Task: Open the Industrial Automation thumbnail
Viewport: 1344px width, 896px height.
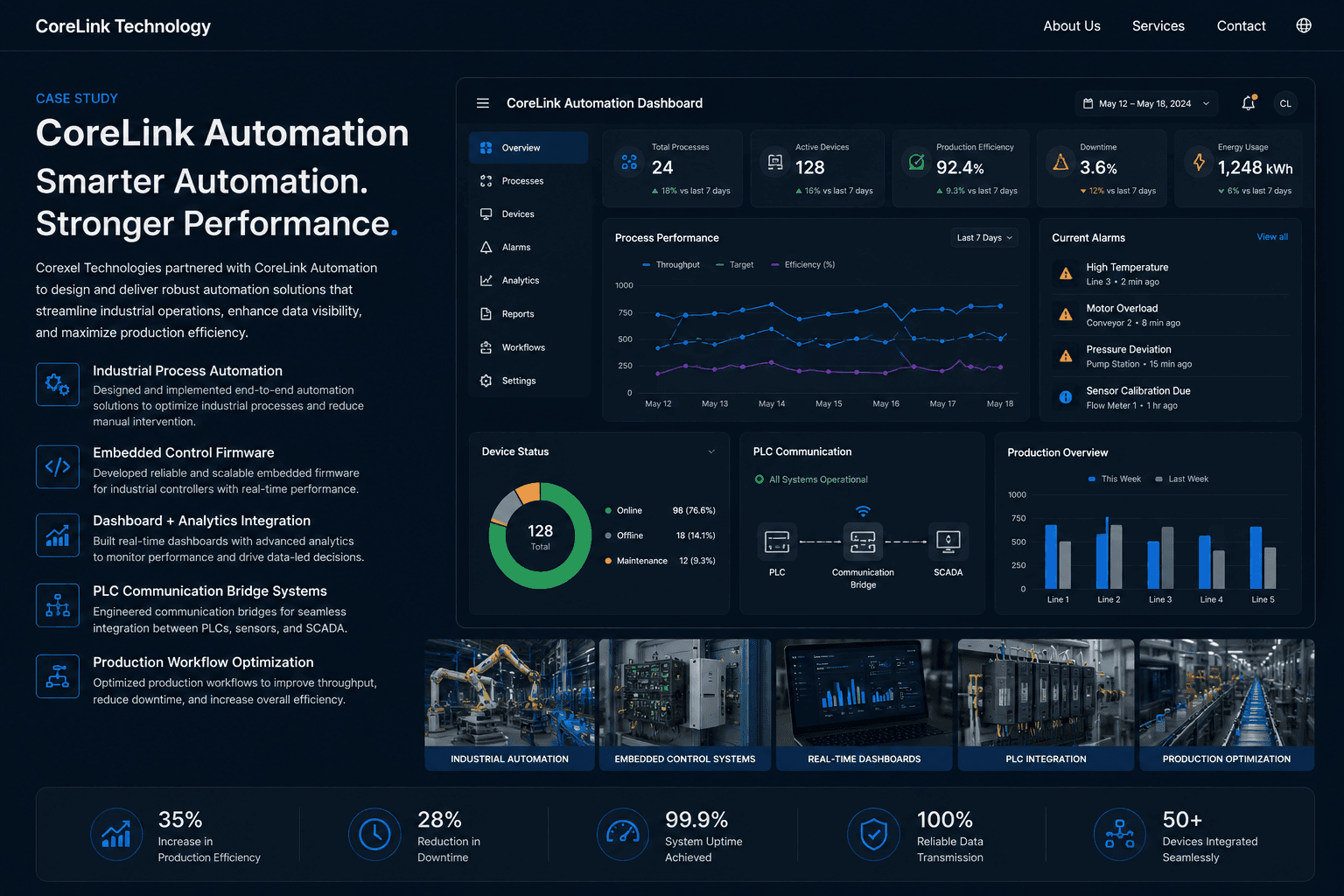Action: coord(509,705)
